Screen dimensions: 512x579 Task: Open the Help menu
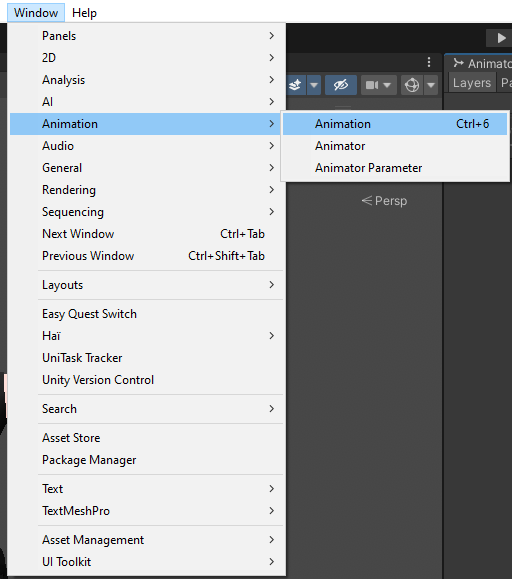point(84,13)
